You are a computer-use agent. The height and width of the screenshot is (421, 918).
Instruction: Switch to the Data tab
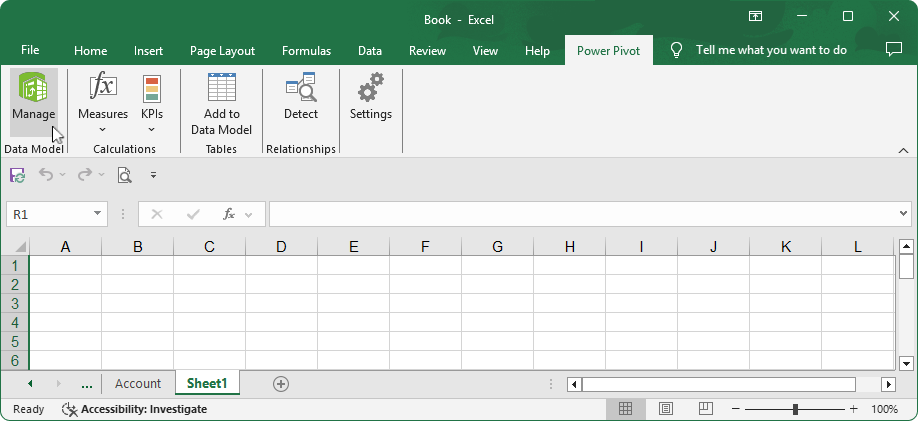click(370, 51)
